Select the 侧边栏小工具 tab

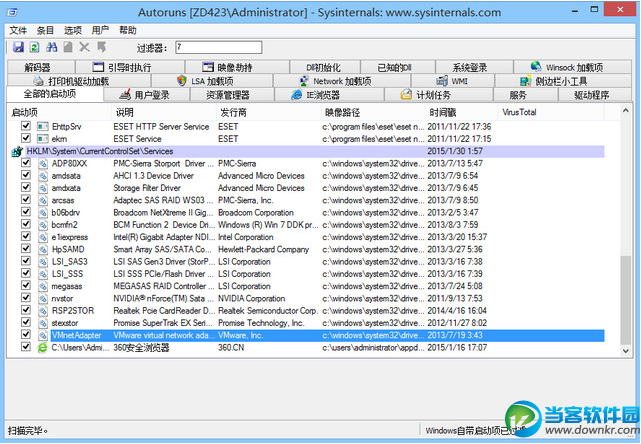coord(563,81)
